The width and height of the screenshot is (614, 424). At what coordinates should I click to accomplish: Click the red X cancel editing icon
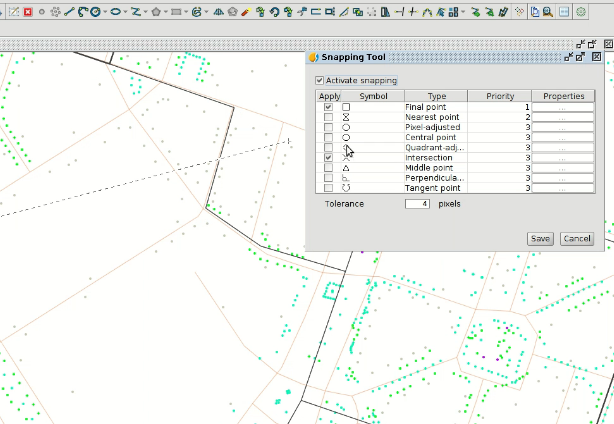click(x=27, y=12)
